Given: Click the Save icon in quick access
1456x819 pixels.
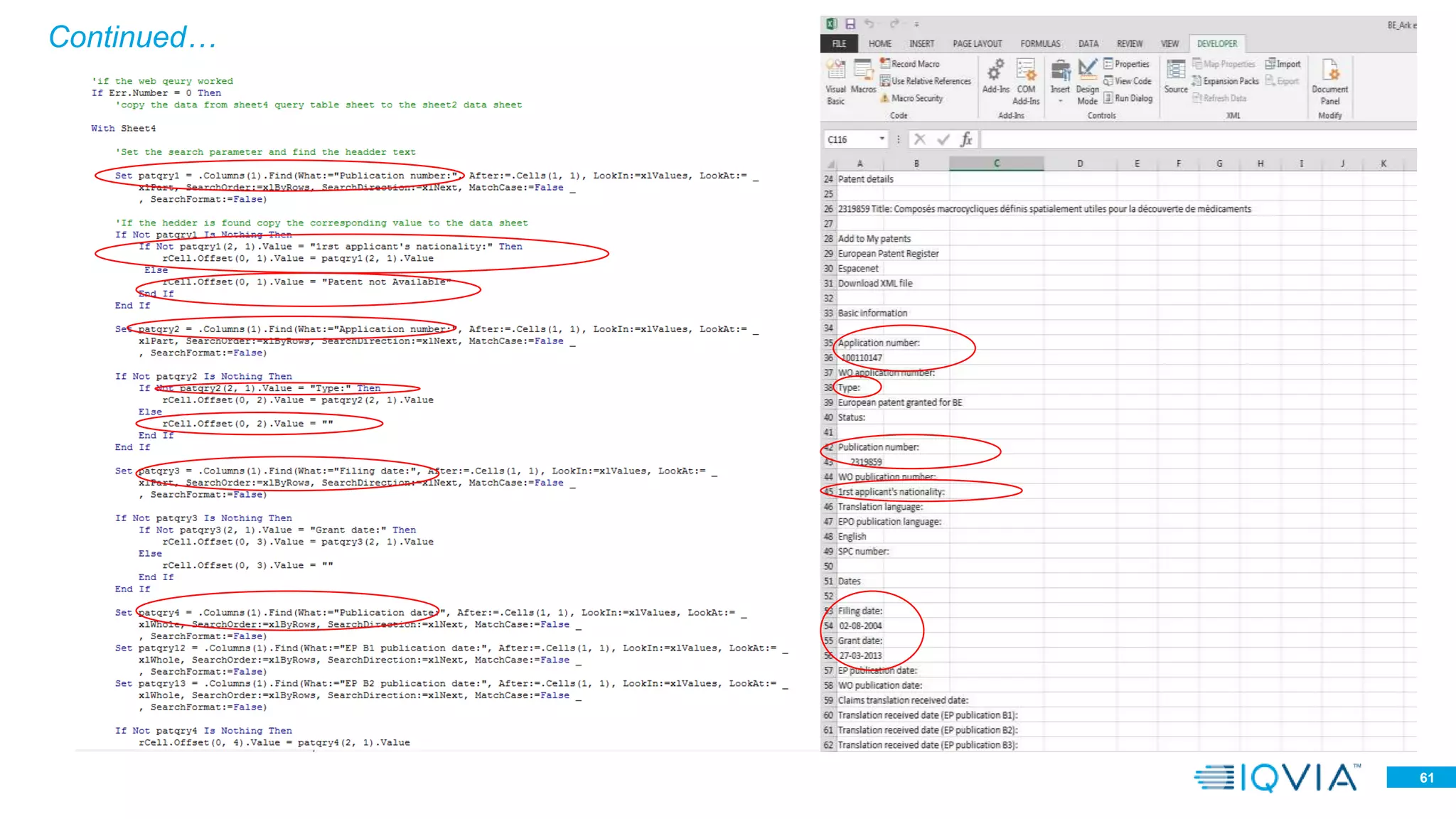Looking at the screenshot, I should [x=850, y=24].
